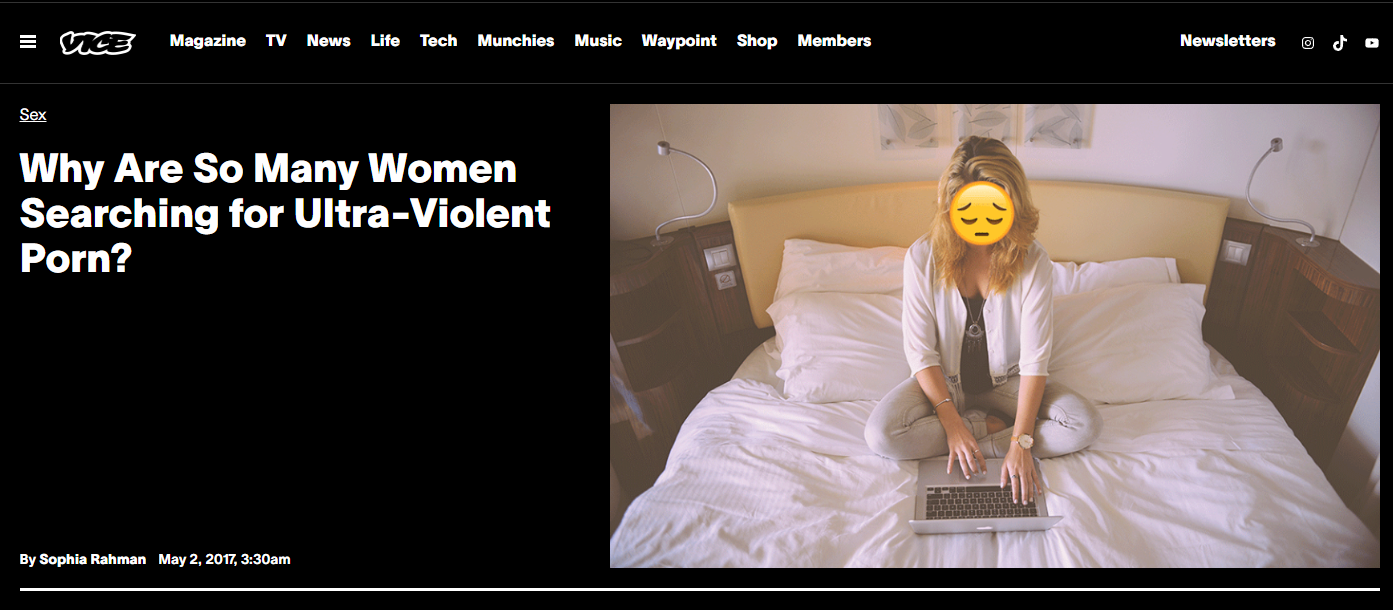This screenshot has height=610, width=1393.
Task: Visit the Shop link
Action: [x=757, y=41]
